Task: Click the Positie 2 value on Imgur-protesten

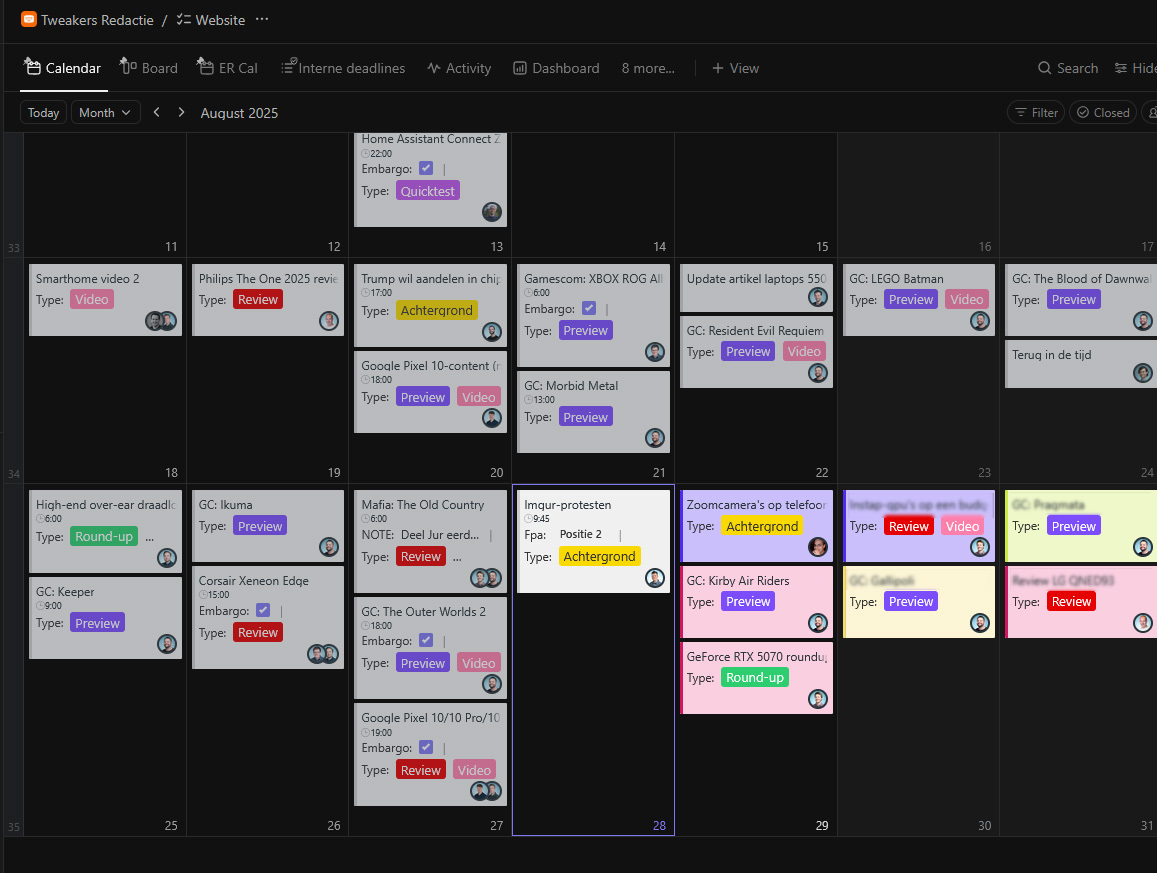Action: click(x=581, y=534)
